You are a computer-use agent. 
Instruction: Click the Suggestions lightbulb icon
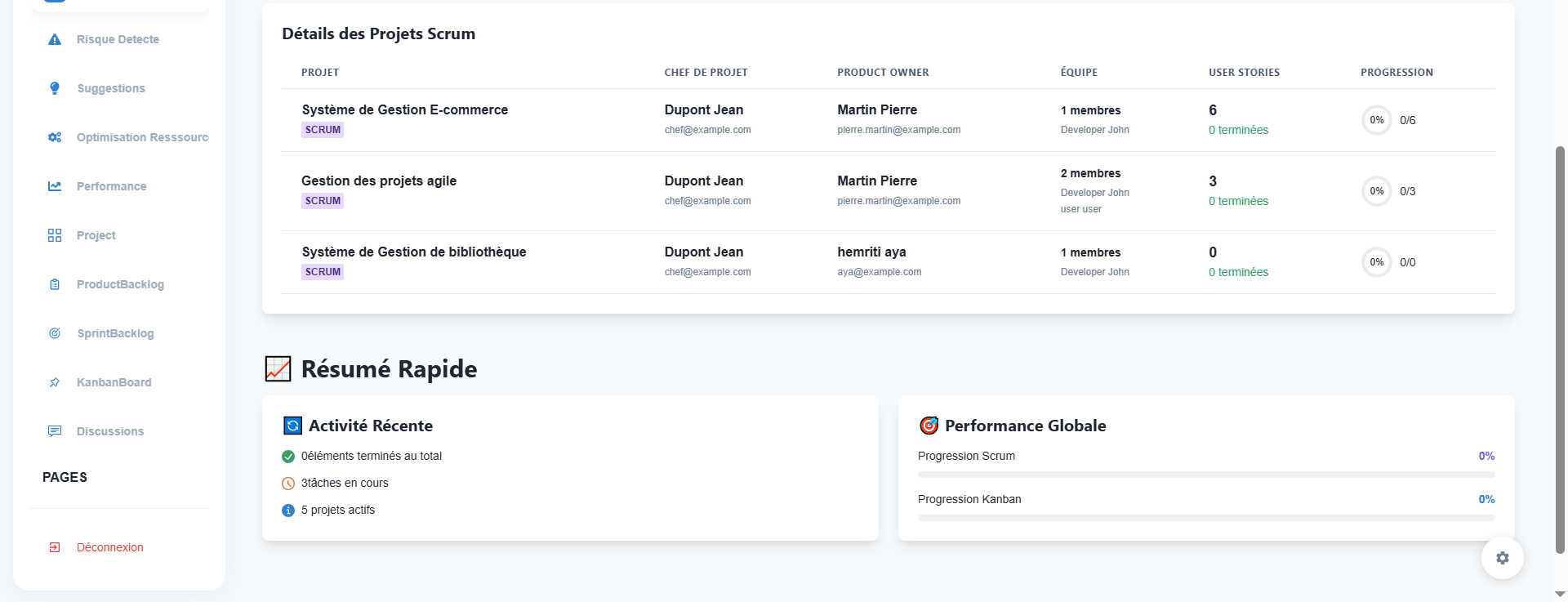[x=55, y=88]
